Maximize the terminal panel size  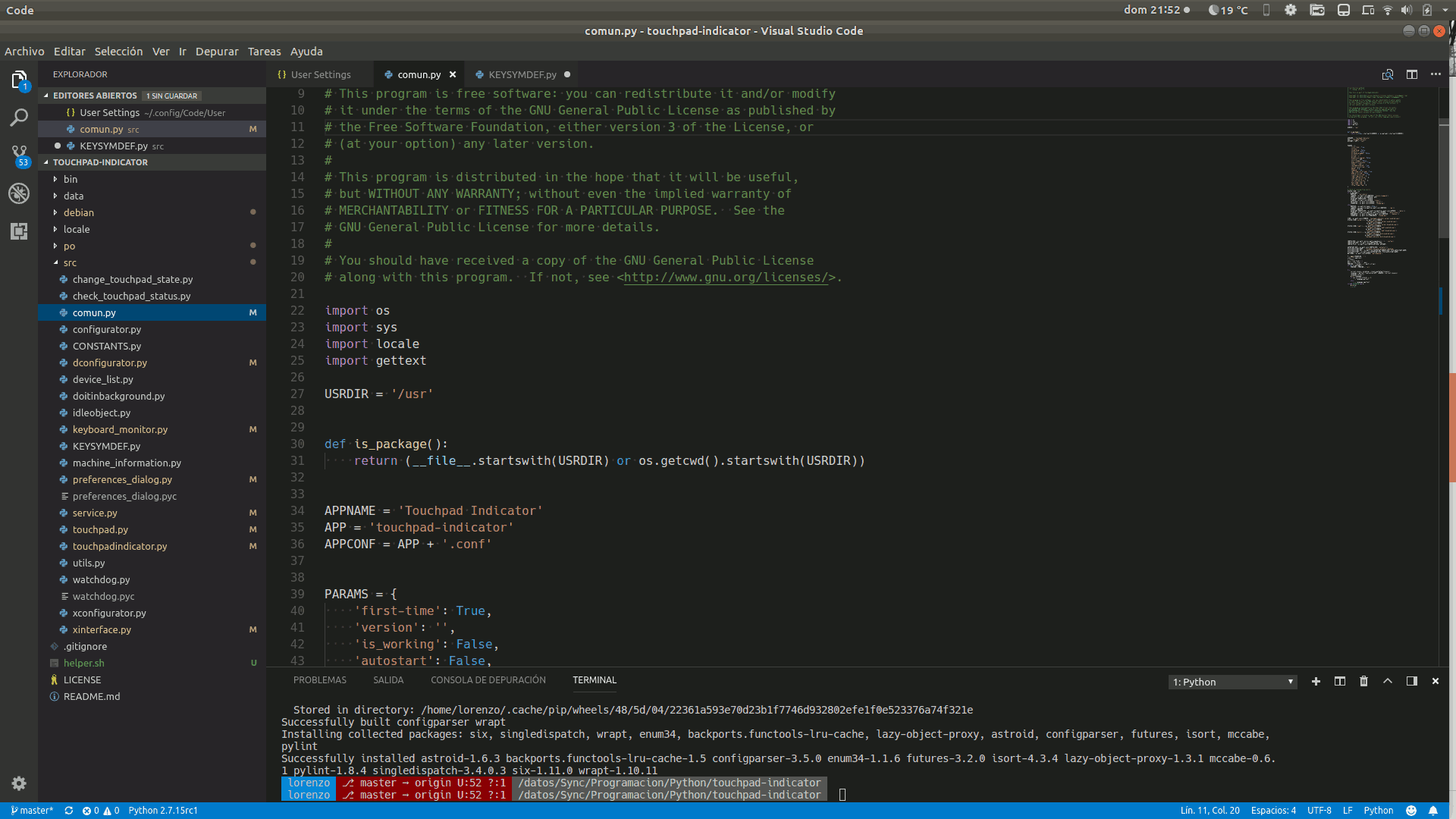1388,681
